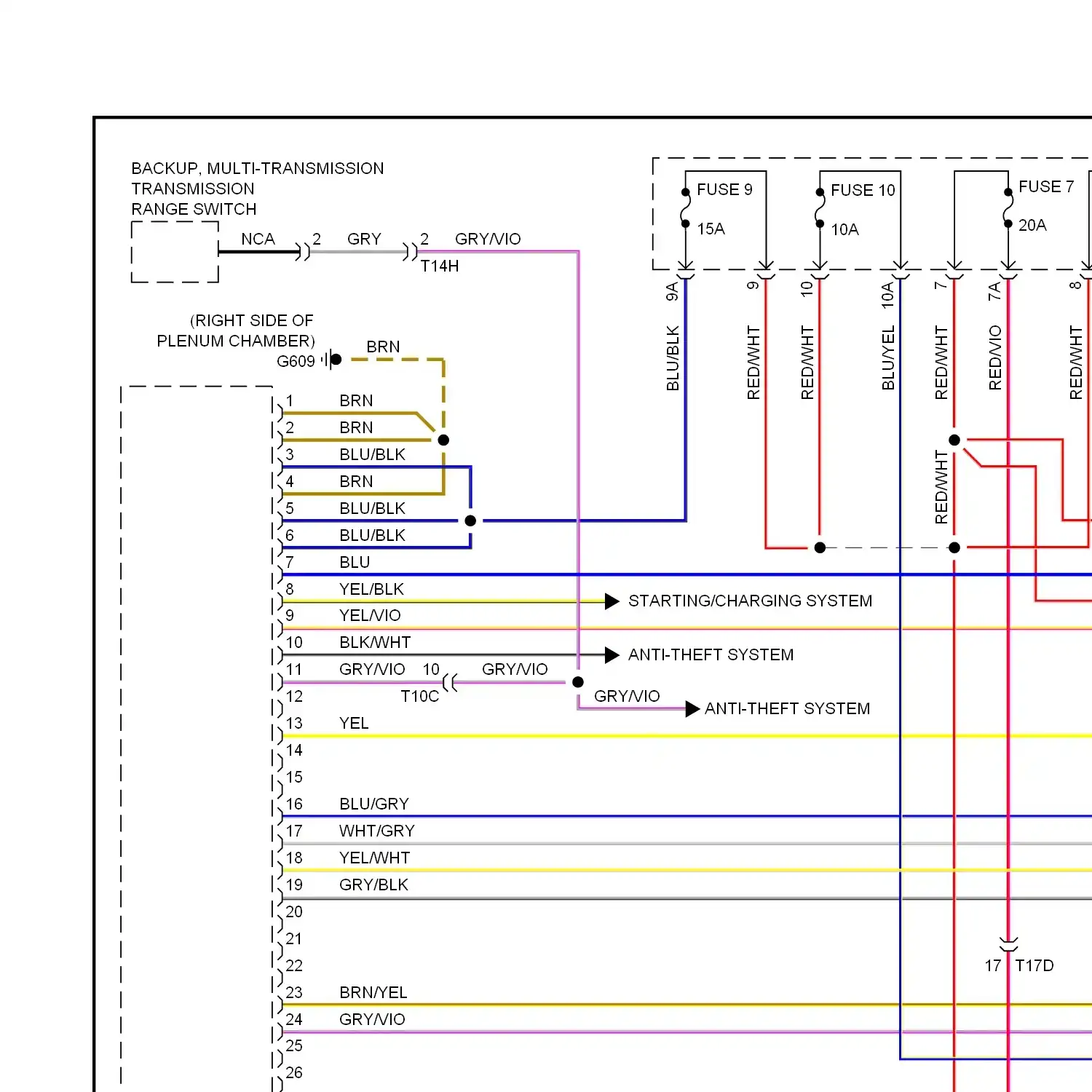1092x1092 pixels.
Task: Click the "YEL/WHT" label on pin 18
Action: [375, 858]
